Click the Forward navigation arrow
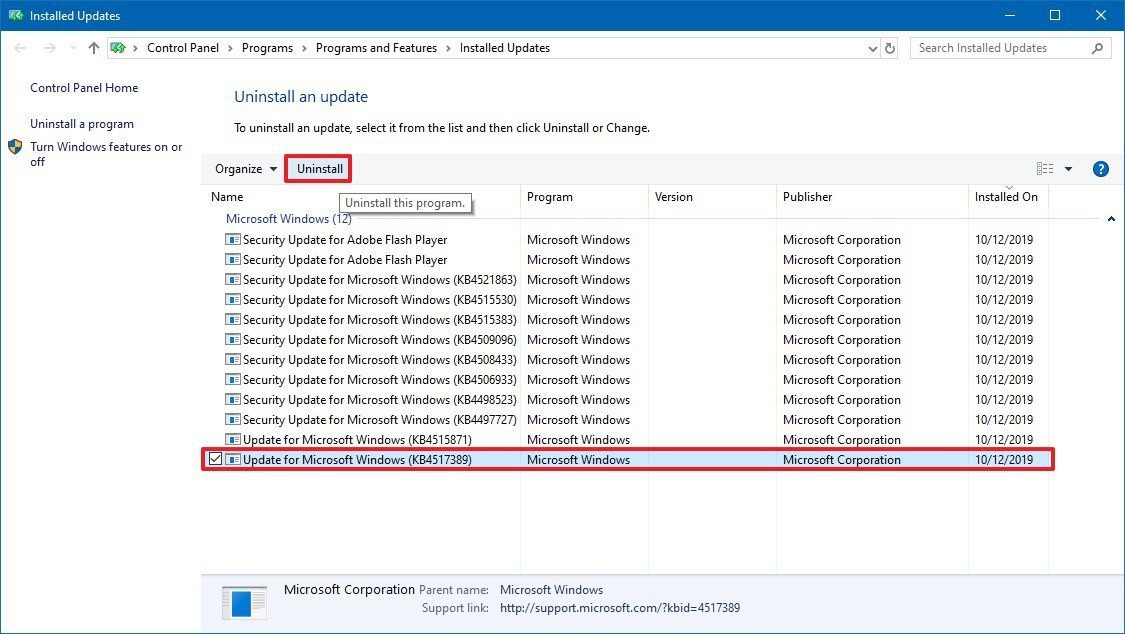Screen dimensions: 1125x634 click(x=49, y=48)
